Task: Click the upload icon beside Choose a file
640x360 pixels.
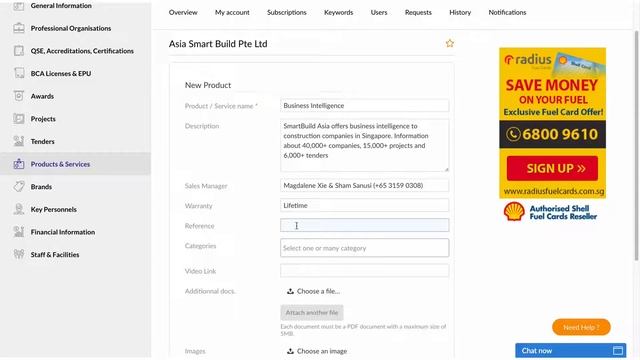Action: [x=290, y=291]
